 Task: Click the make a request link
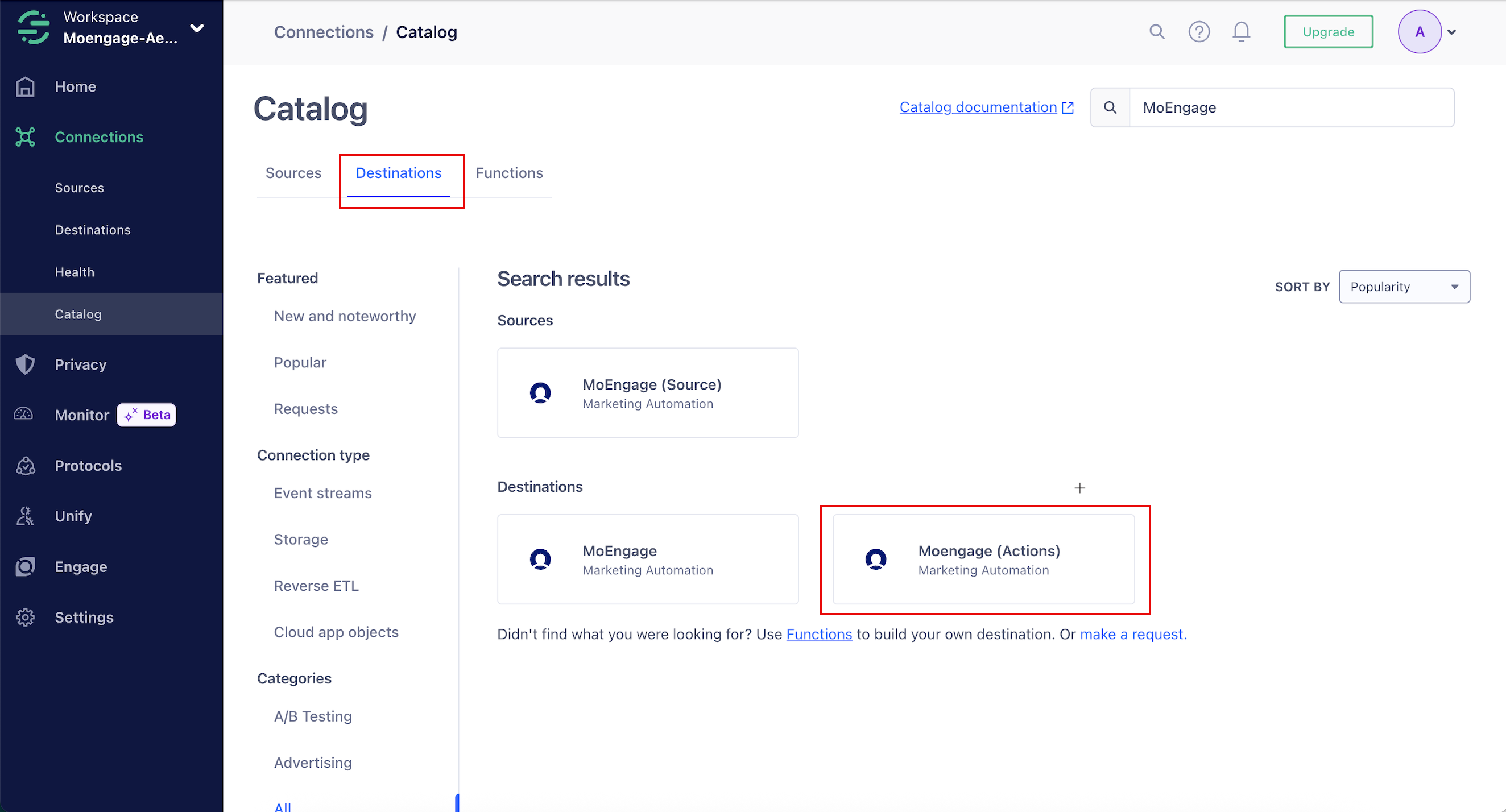coord(1133,634)
